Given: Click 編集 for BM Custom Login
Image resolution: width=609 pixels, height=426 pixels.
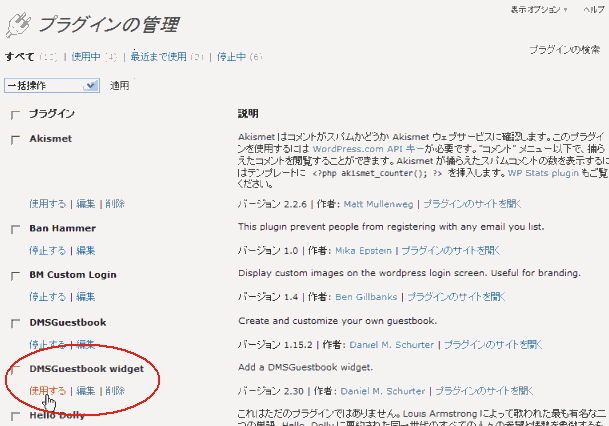Looking at the screenshot, I should coord(85,297).
